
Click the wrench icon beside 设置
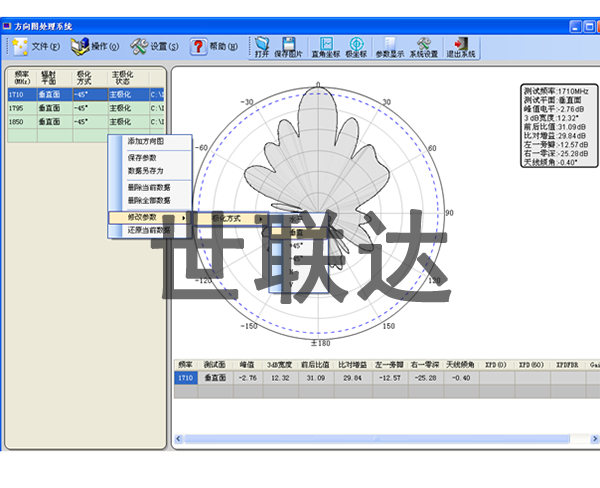[x=139, y=47]
